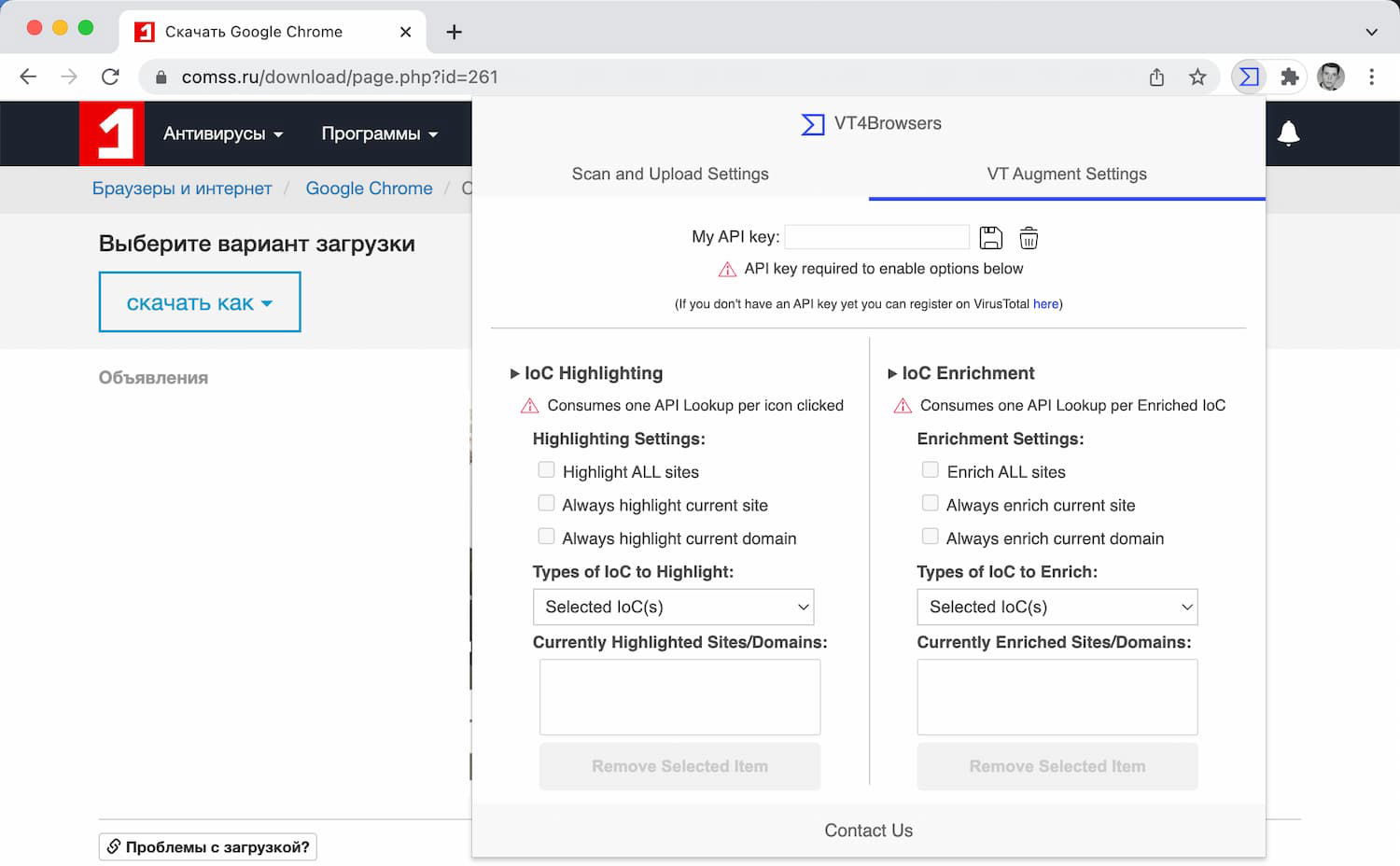Focus the My API key input field
Image resolution: width=1400 pixels, height=866 pixels.
876,237
